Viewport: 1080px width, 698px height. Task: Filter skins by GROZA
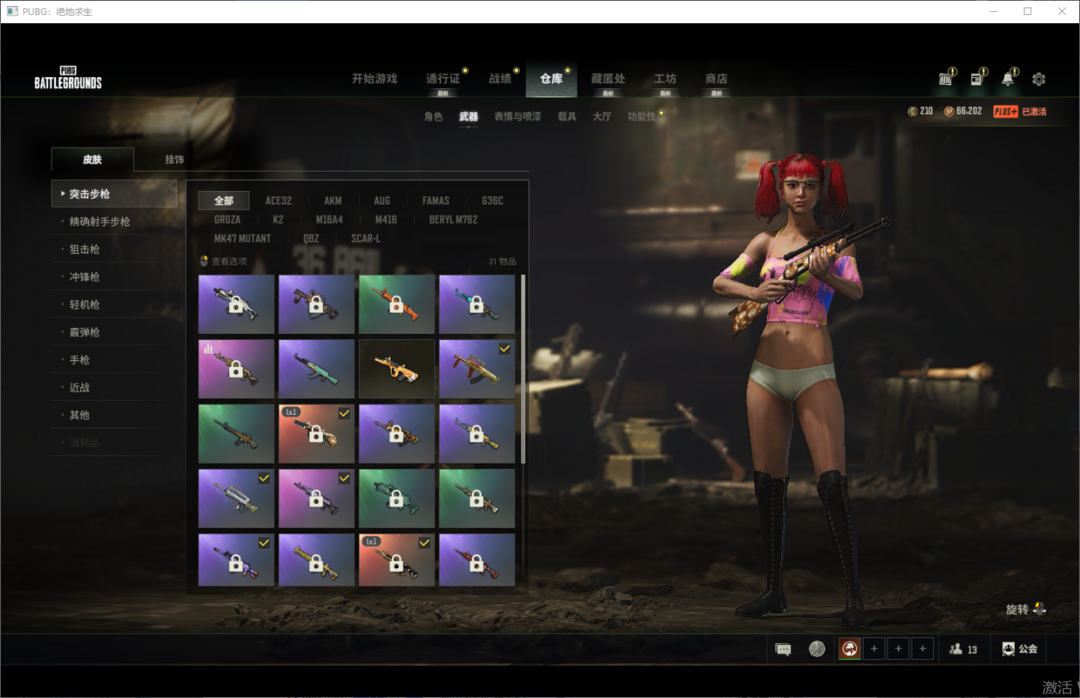(x=227, y=219)
